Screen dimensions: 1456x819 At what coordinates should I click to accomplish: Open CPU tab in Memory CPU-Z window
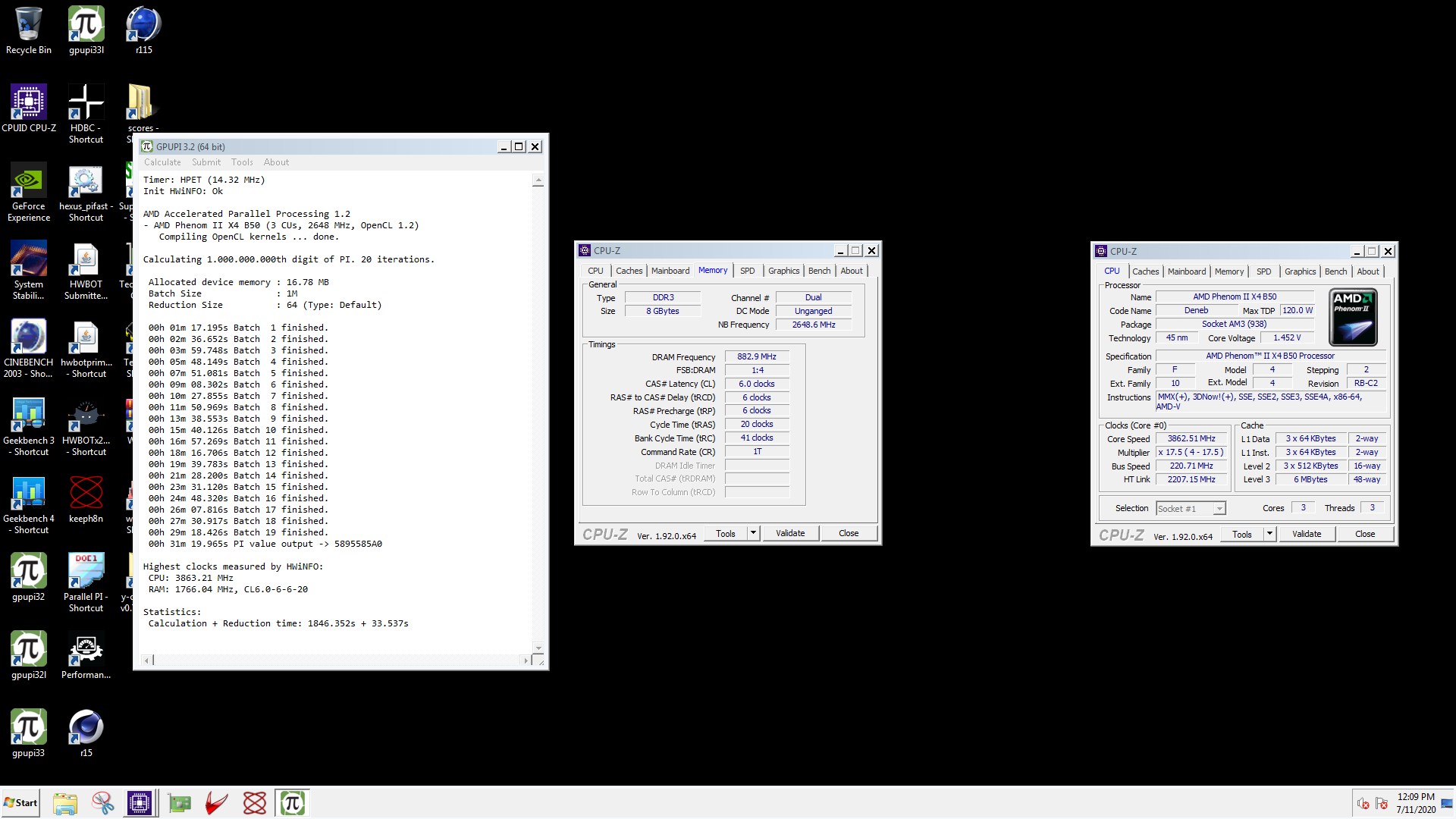(x=595, y=271)
